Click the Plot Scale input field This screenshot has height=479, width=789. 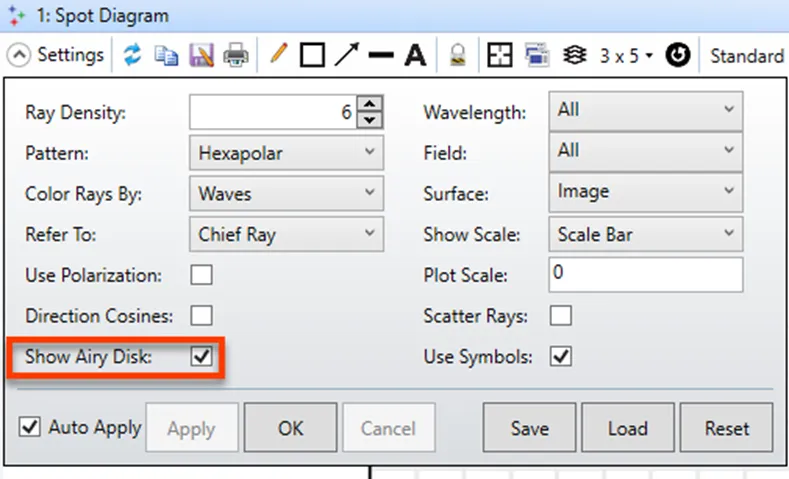pyautogui.click(x=646, y=275)
